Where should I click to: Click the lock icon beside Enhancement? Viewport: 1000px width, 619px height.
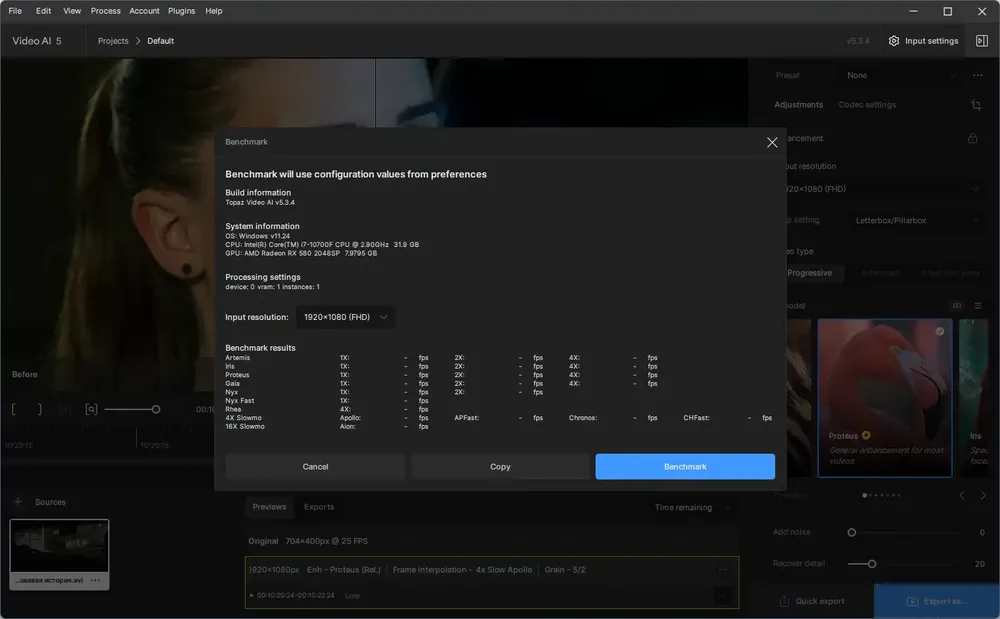(x=973, y=138)
